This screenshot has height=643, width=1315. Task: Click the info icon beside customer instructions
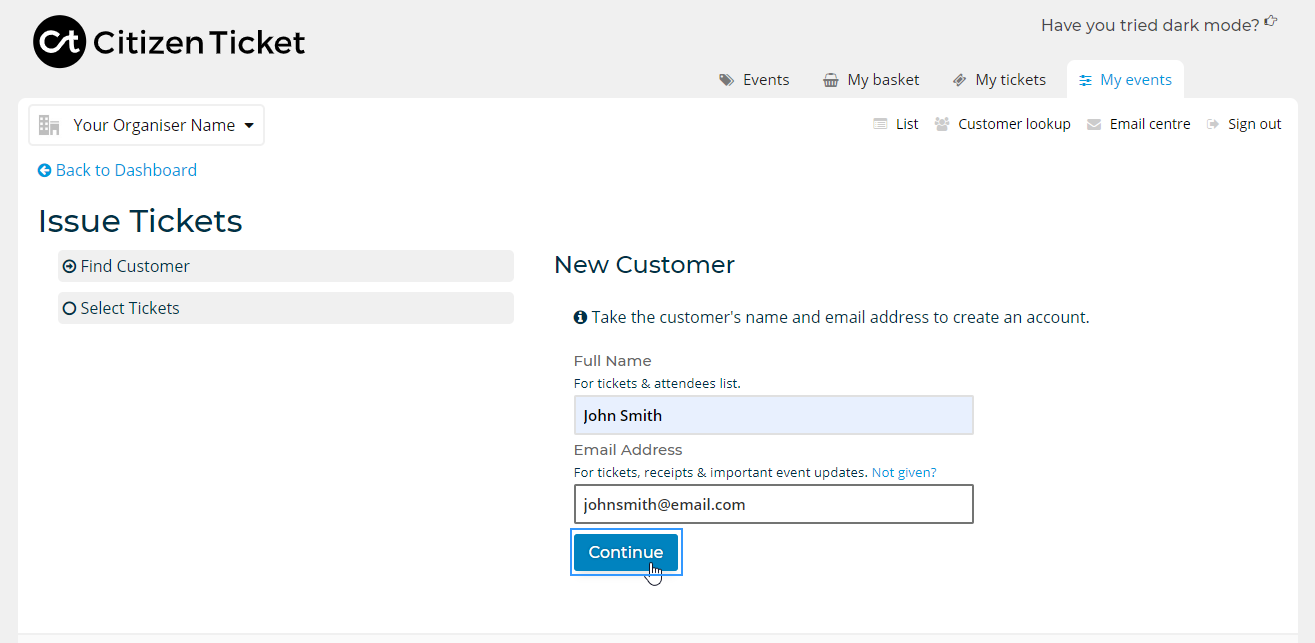(580, 317)
